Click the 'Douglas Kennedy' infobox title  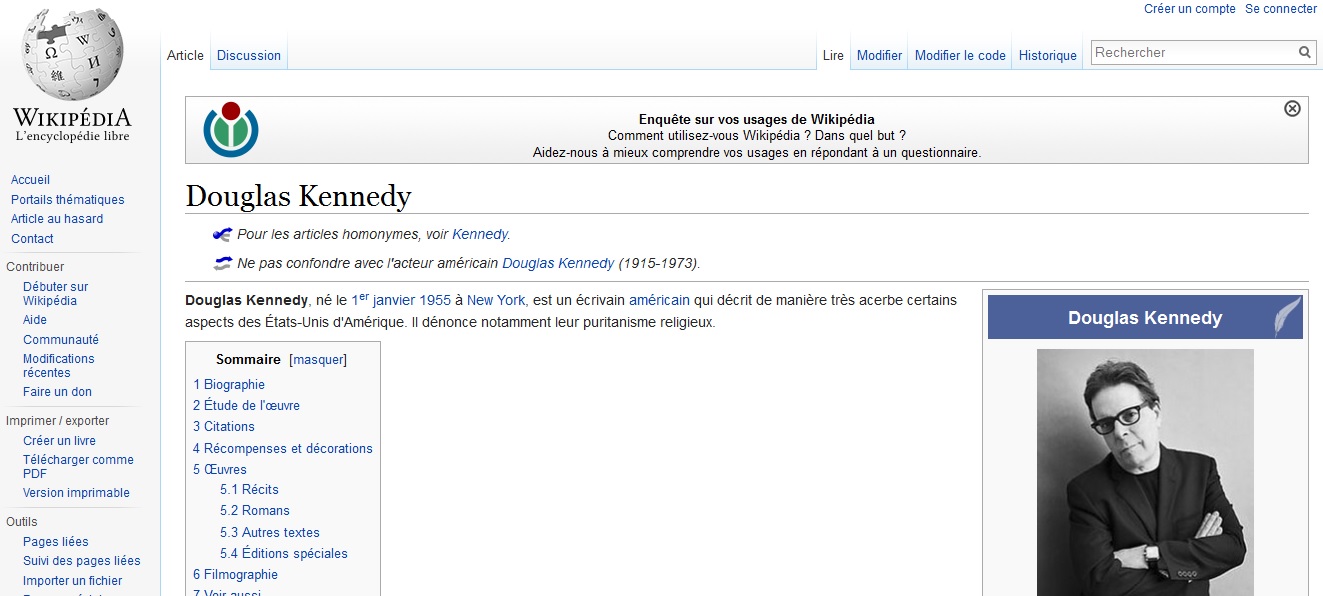click(x=1145, y=318)
